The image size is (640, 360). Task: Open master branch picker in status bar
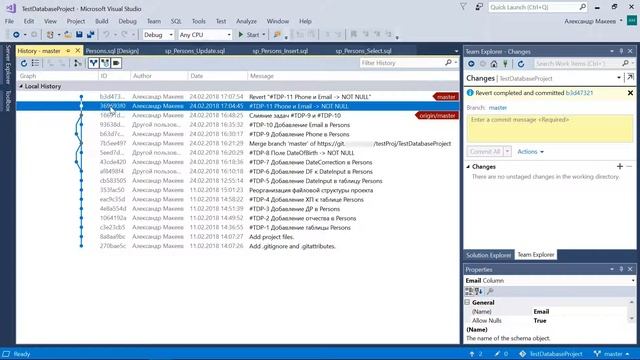[x=611, y=354]
